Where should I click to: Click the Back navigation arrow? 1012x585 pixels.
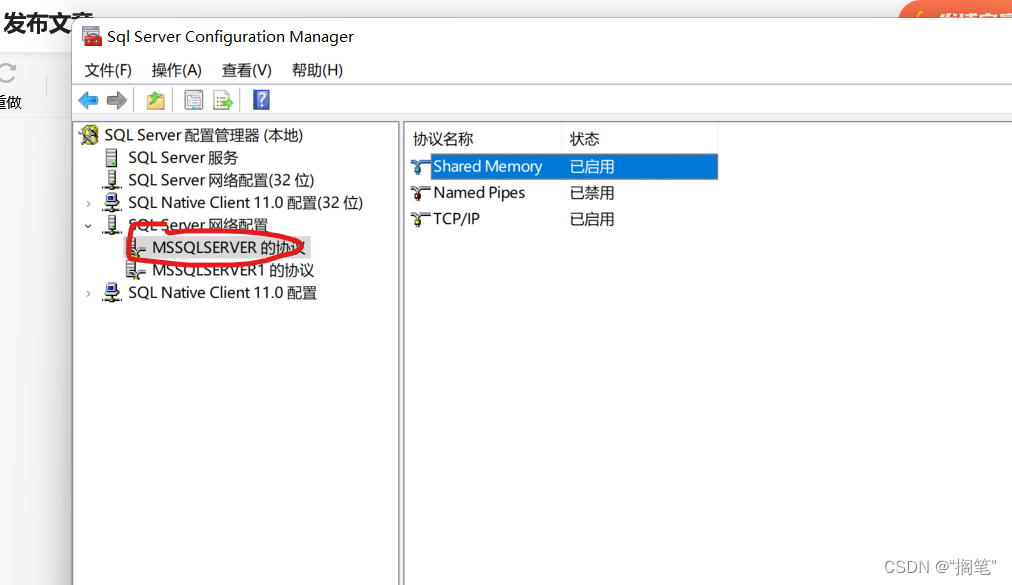pos(88,99)
